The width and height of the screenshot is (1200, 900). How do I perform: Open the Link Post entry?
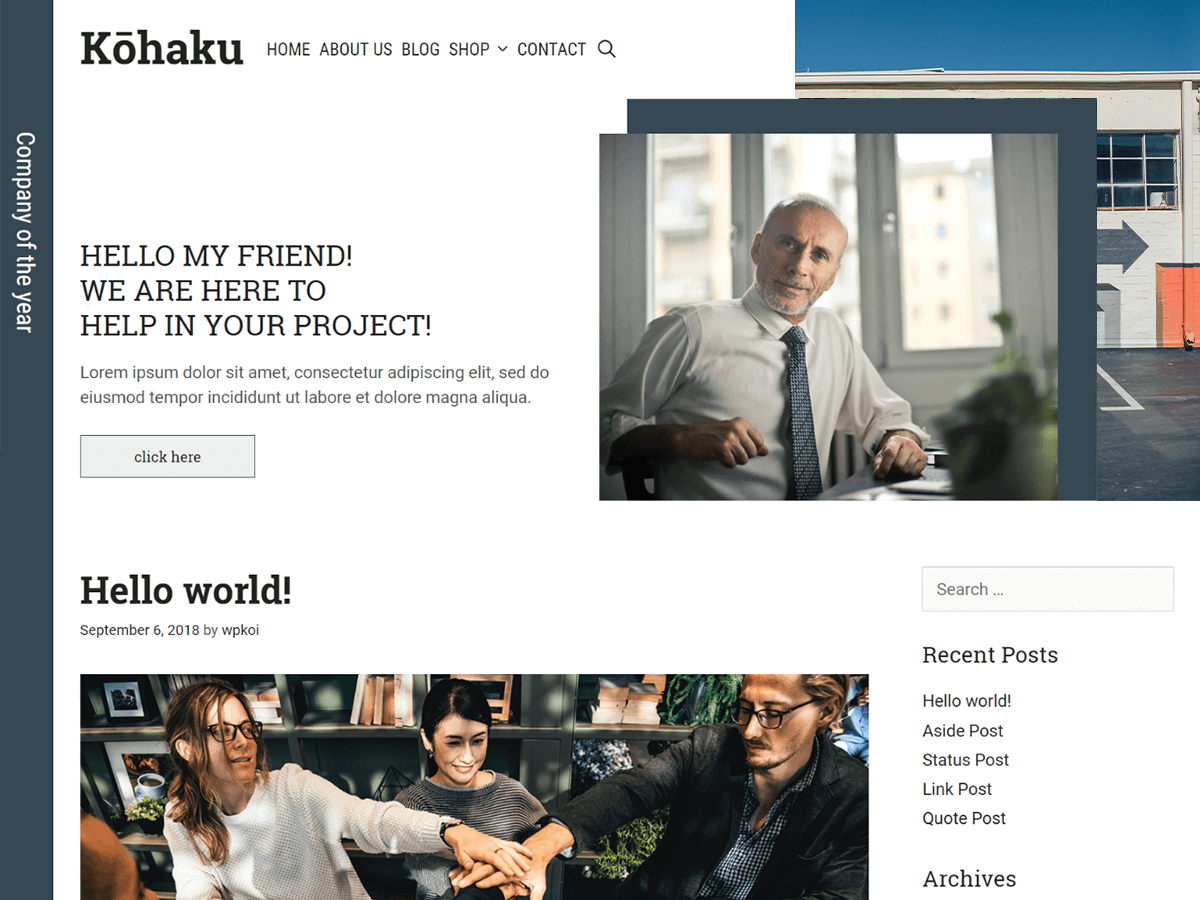coord(957,789)
